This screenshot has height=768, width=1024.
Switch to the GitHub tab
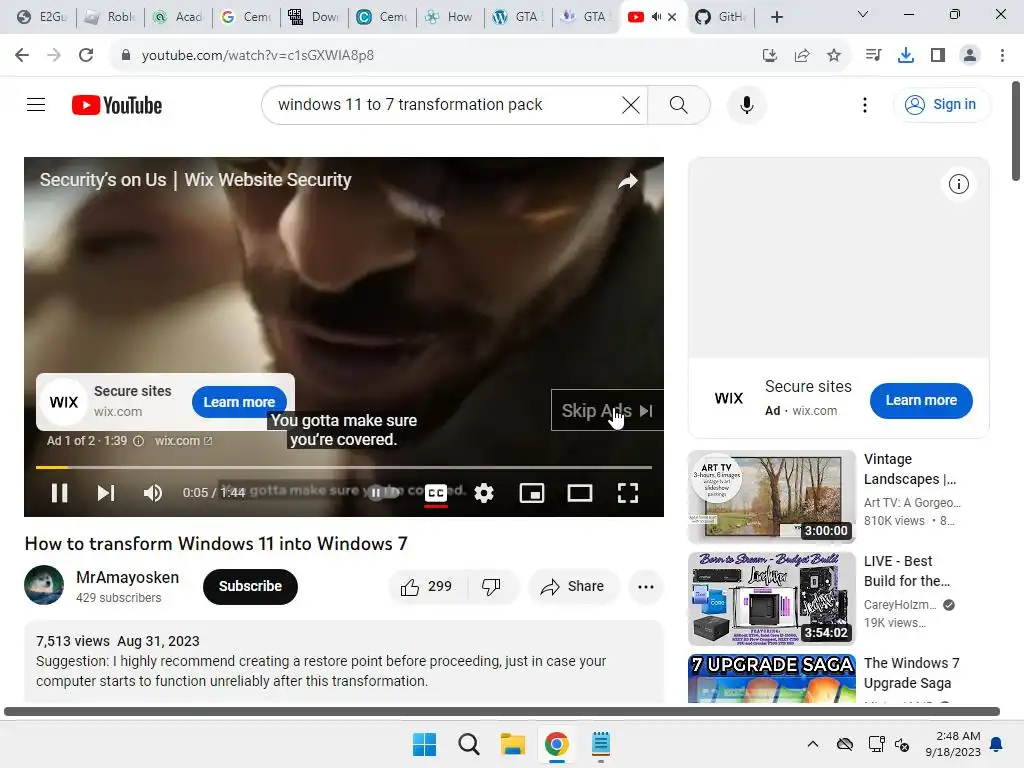[719, 17]
